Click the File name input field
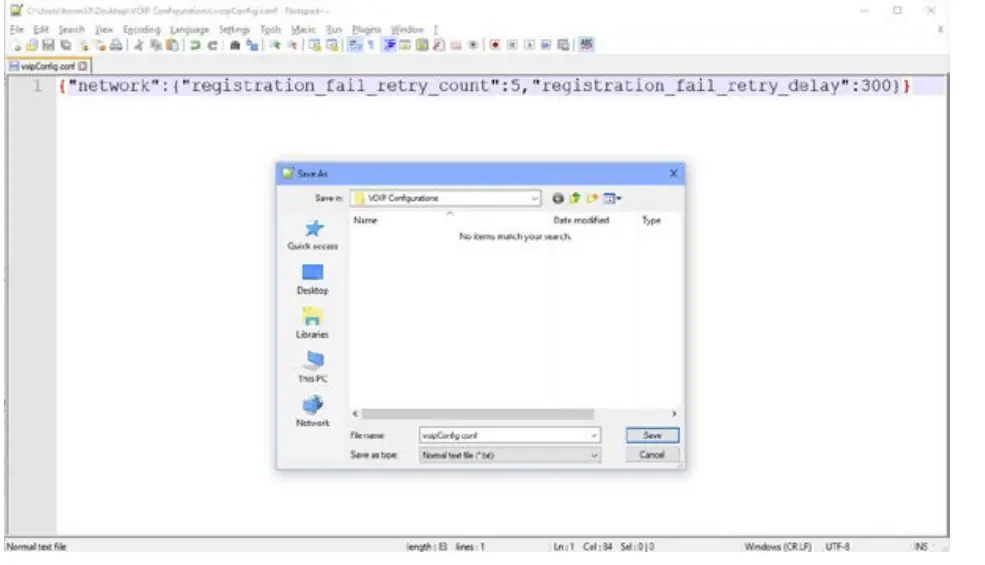The image size is (985, 565). 509,436
